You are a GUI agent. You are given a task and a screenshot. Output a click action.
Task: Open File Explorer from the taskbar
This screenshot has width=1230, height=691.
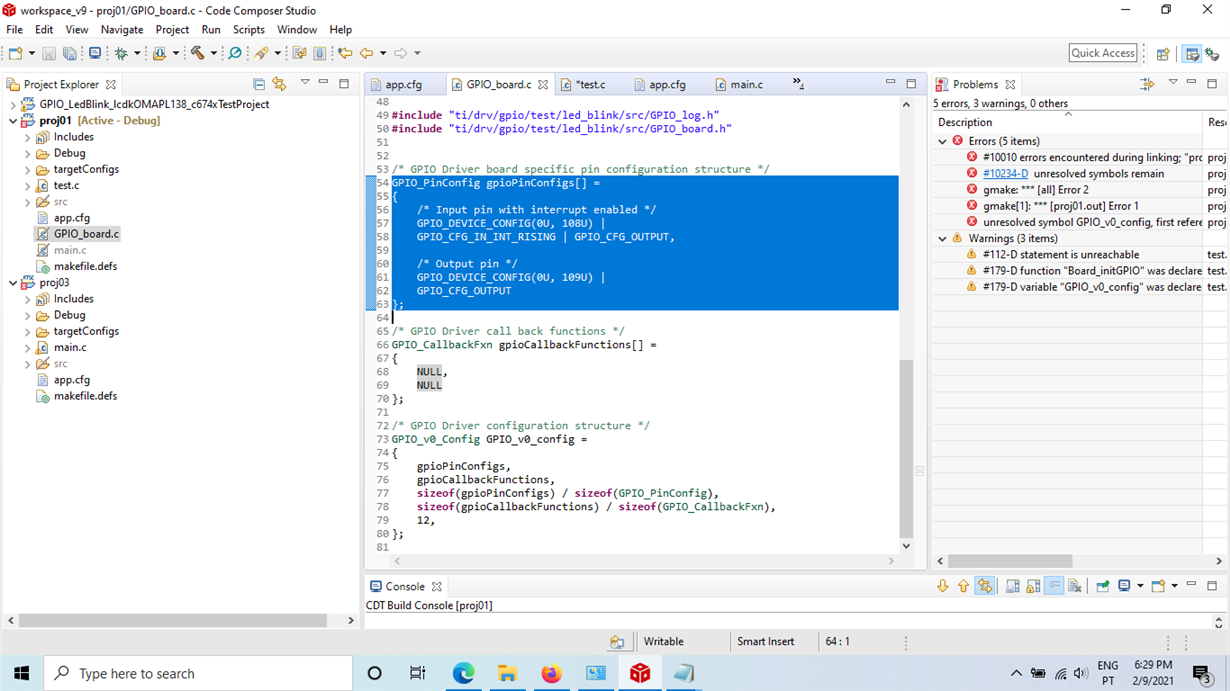(x=507, y=674)
